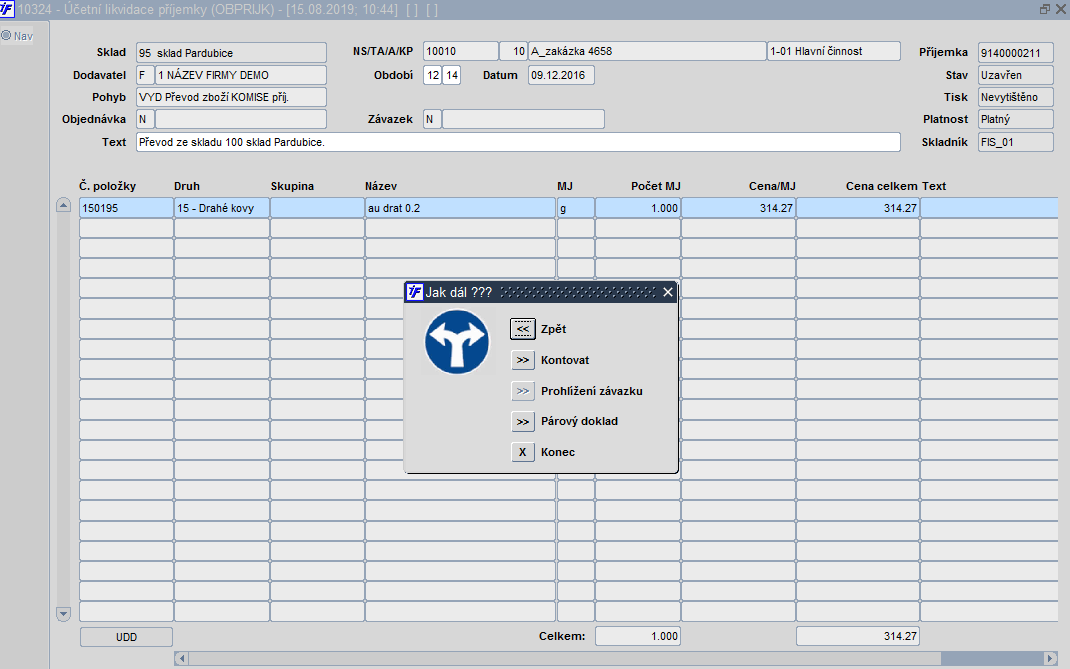Click the Párový doklad arrow button
Image resolution: width=1070 pixels, height=669 pixels.
(x=523, y=422)
